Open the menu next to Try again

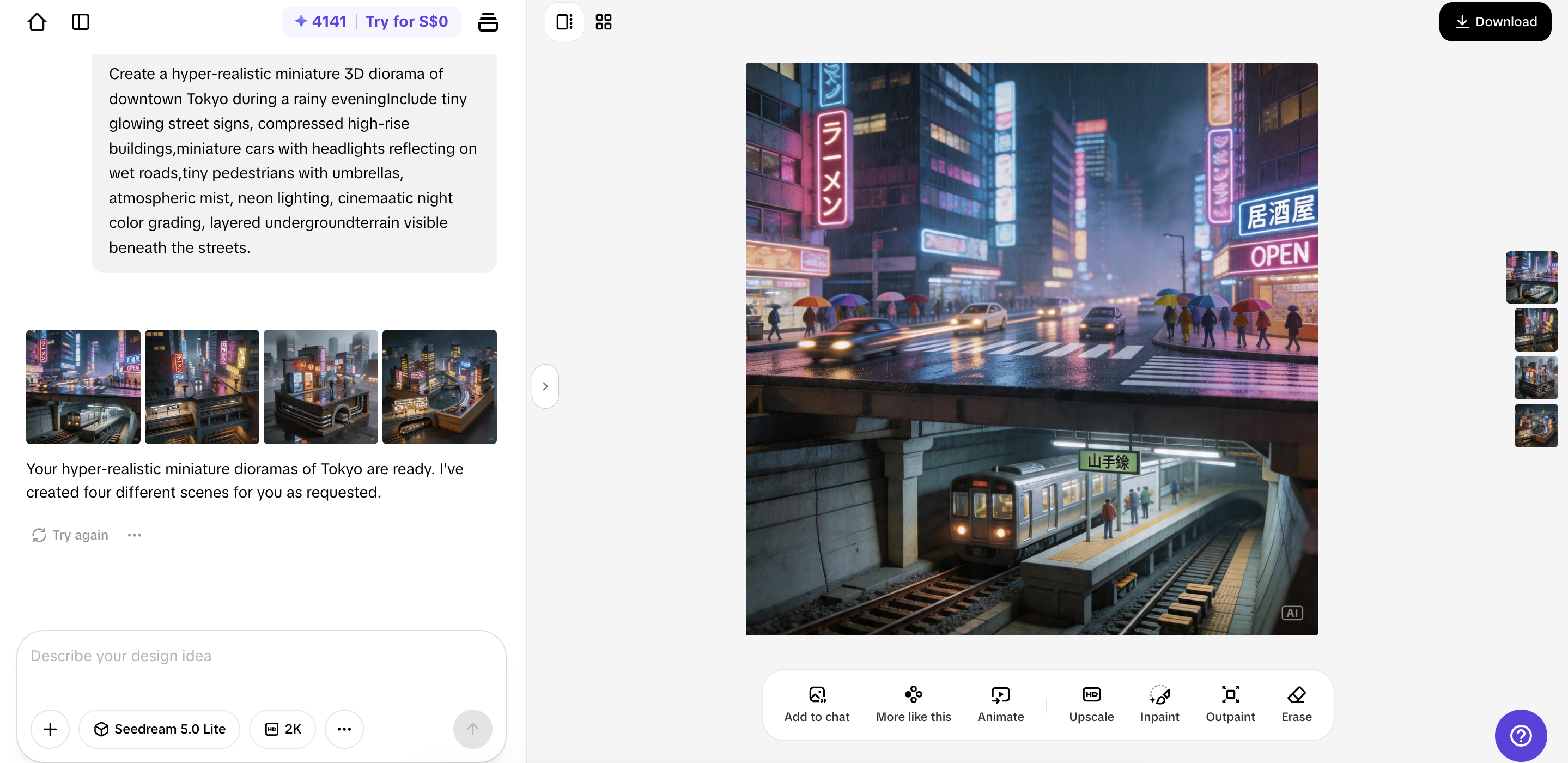click(x=135, y=535)
